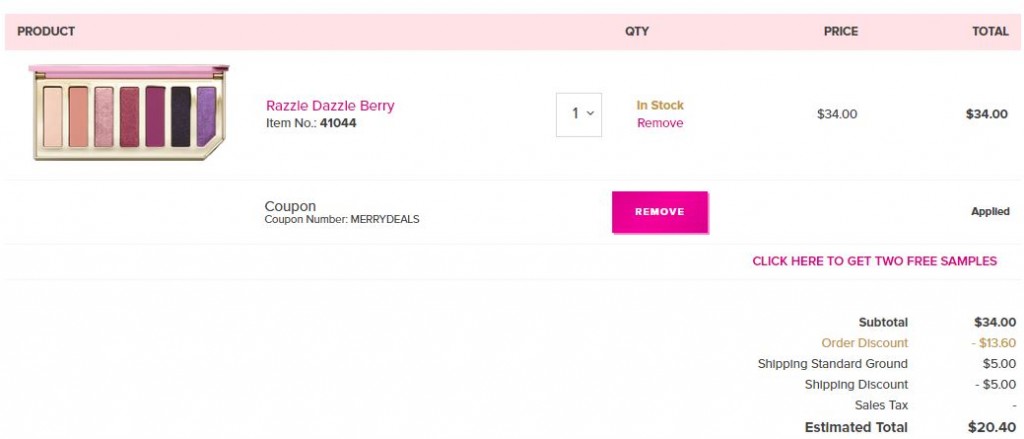
Task: Click the TOTAL column header
Action: coord(990,31)
